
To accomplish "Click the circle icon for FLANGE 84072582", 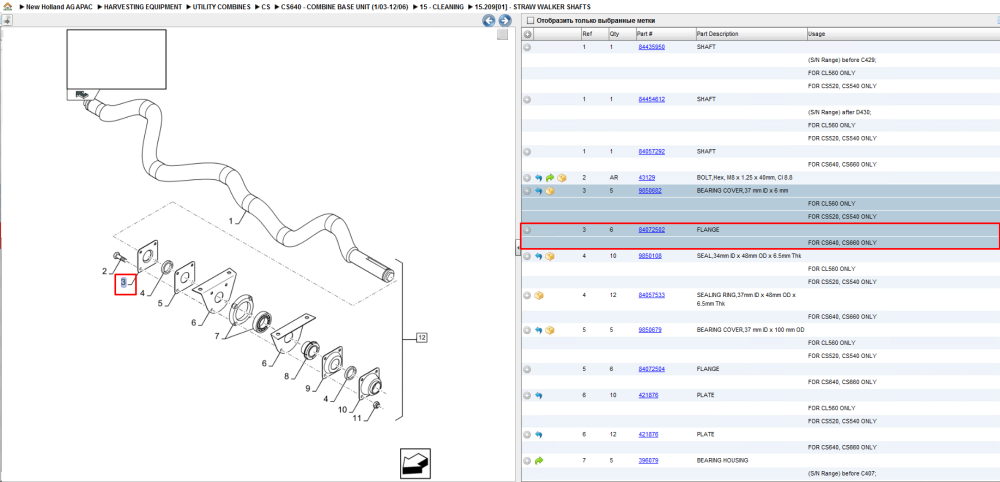I will [x=527, y=230].
